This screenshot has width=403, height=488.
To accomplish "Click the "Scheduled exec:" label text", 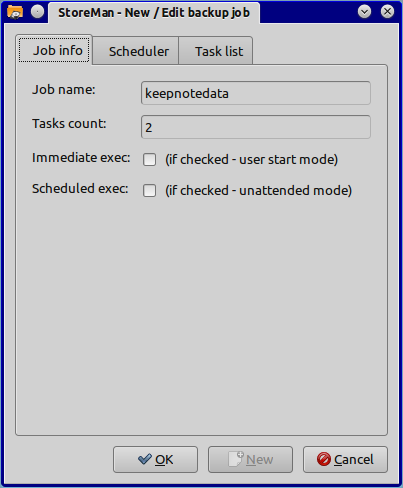I will tap(80, 189).
